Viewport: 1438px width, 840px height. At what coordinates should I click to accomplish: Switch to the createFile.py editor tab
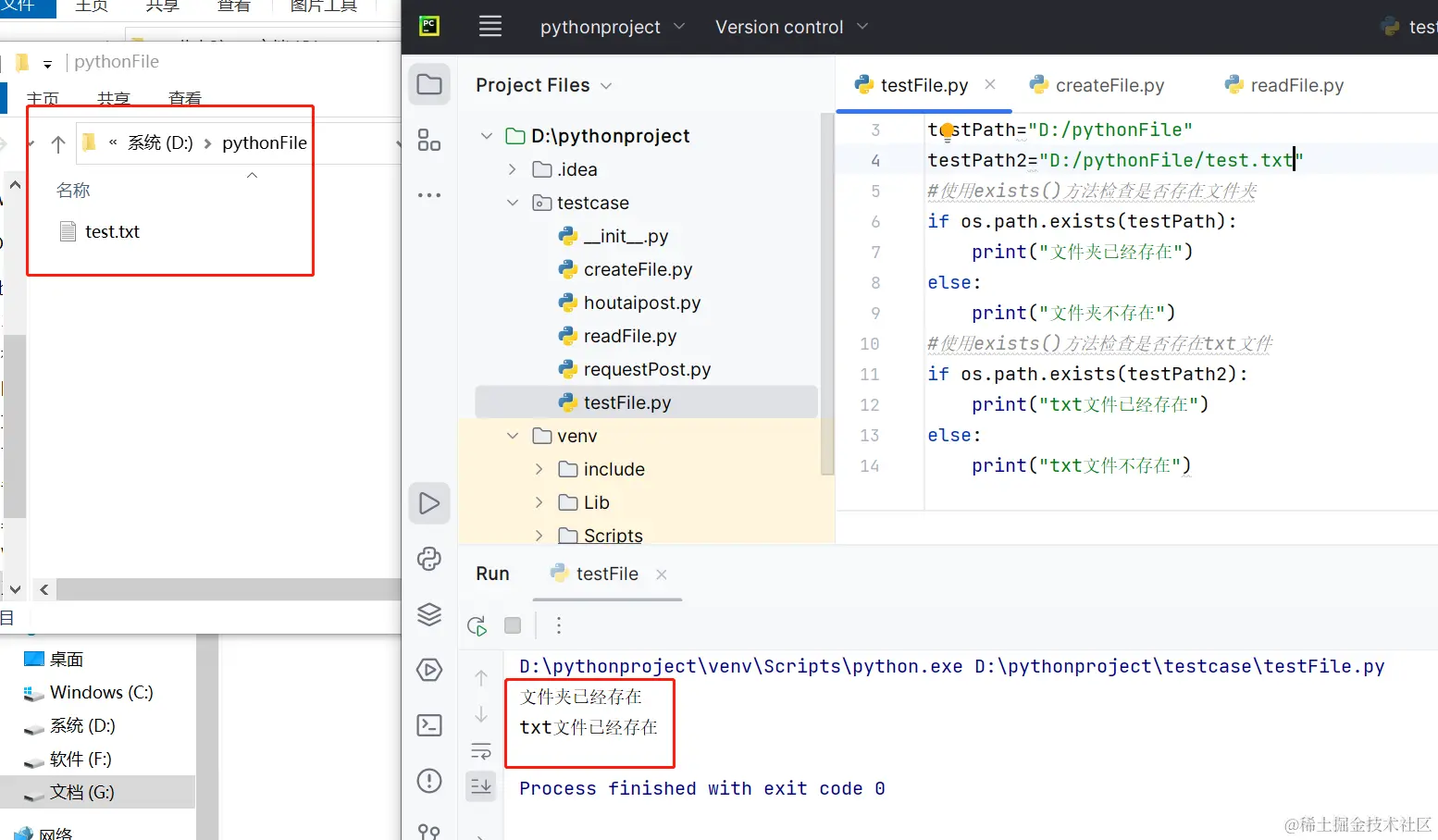[1097, 85]
